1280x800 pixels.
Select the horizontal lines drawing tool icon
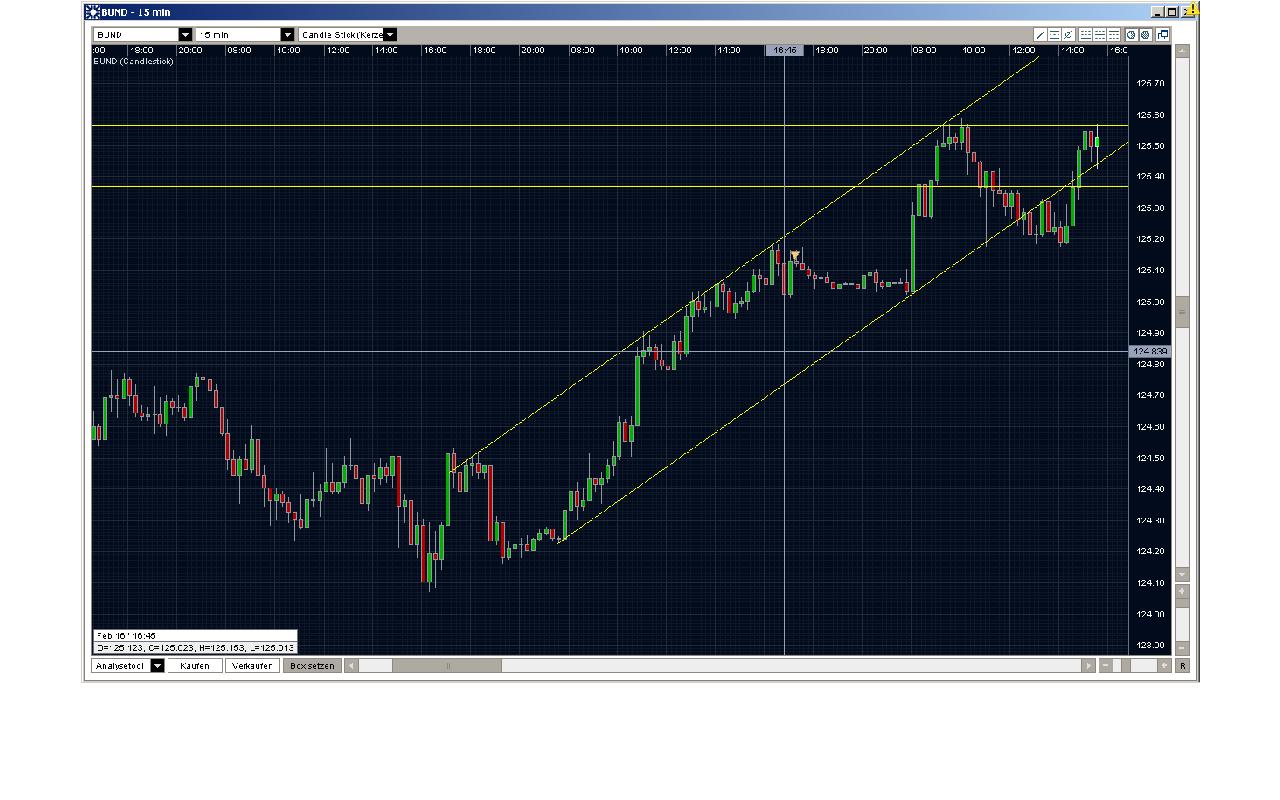(x=1054, y=34)
